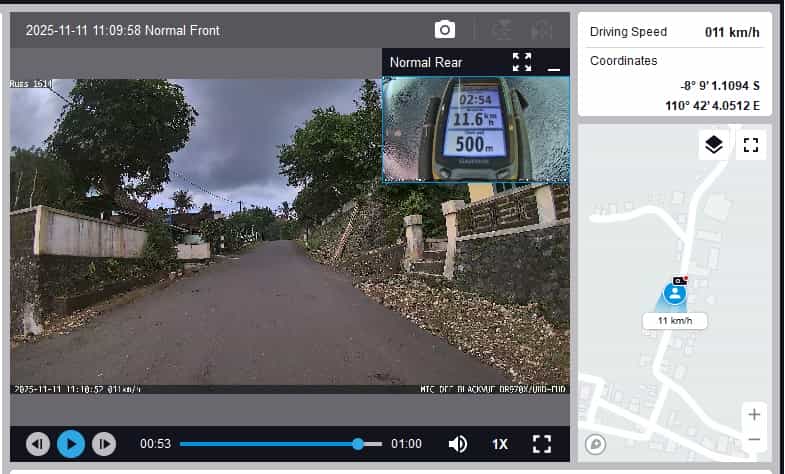
Task: Step forward to the next frame
Action: tap(103, 443)
